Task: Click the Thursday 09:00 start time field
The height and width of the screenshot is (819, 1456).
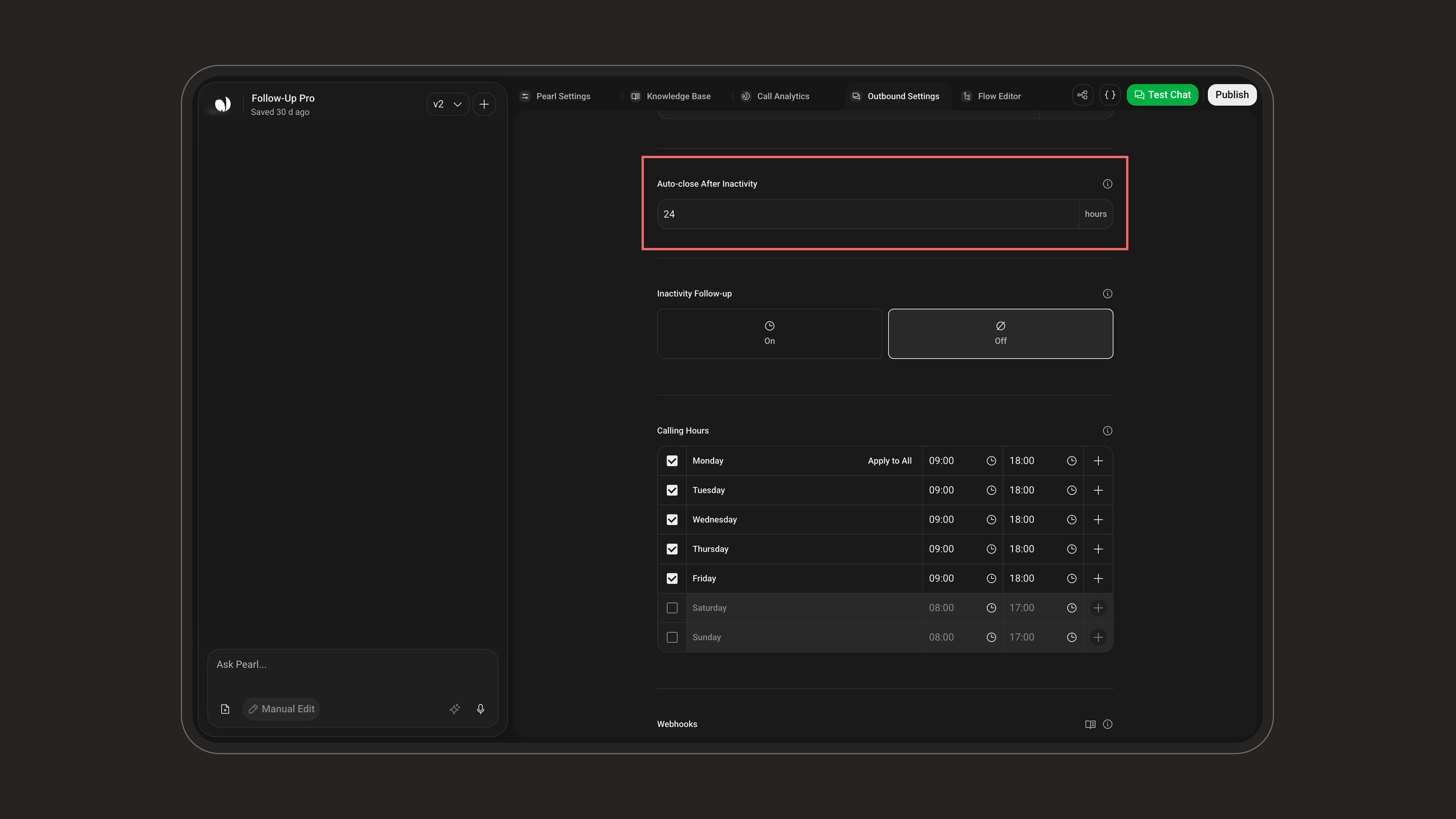Action: (963, 549)
